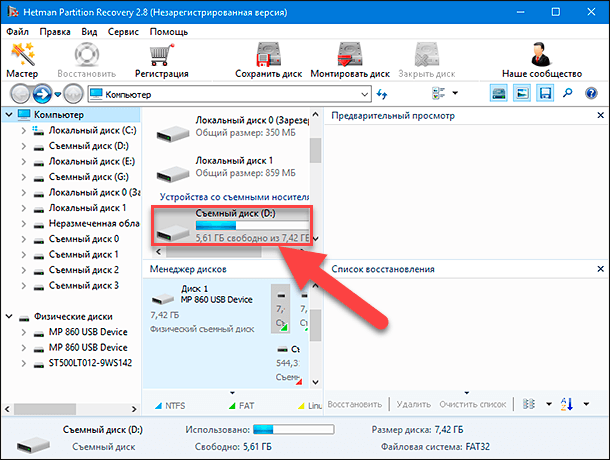Expand Съемный диск (G:) tree node
Viewport: 610px width, 460px height.
(x=24, y=177)
